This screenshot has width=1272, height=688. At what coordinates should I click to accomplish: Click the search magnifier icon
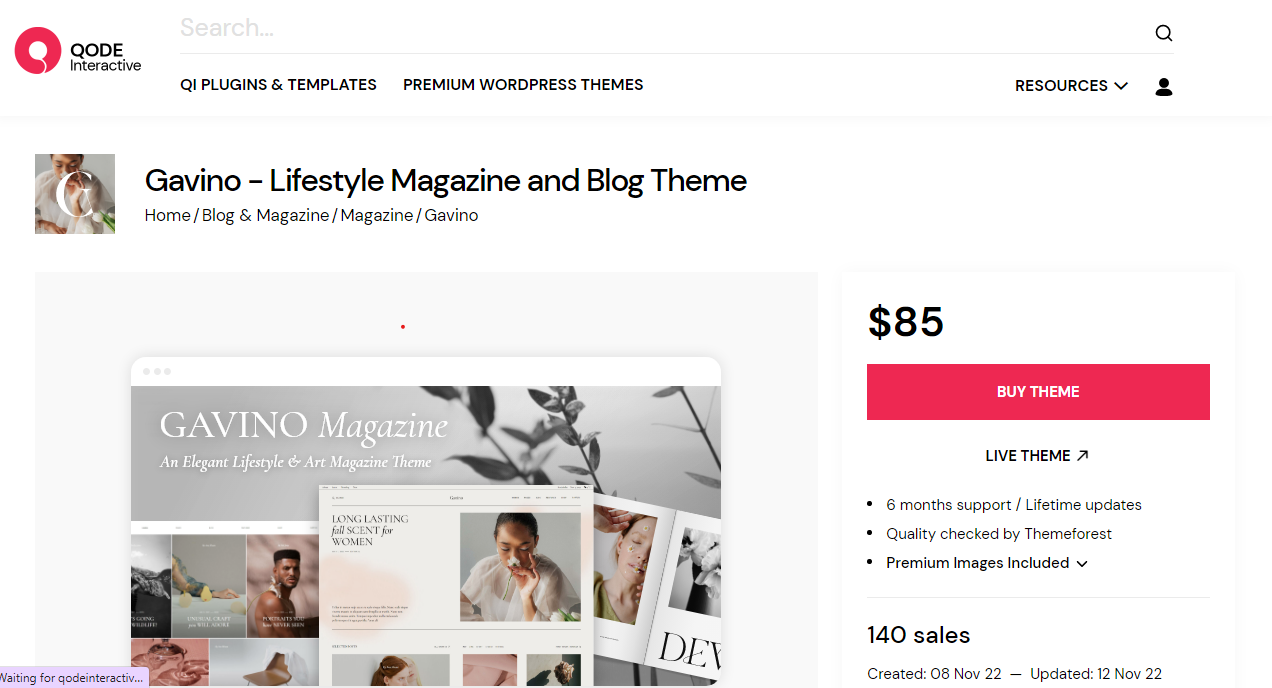coord(1163,33)
